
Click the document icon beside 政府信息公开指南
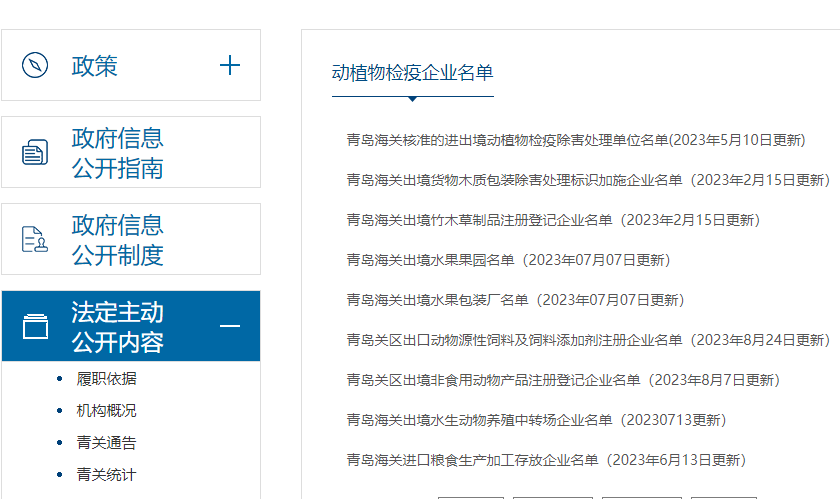pos(35,152)
